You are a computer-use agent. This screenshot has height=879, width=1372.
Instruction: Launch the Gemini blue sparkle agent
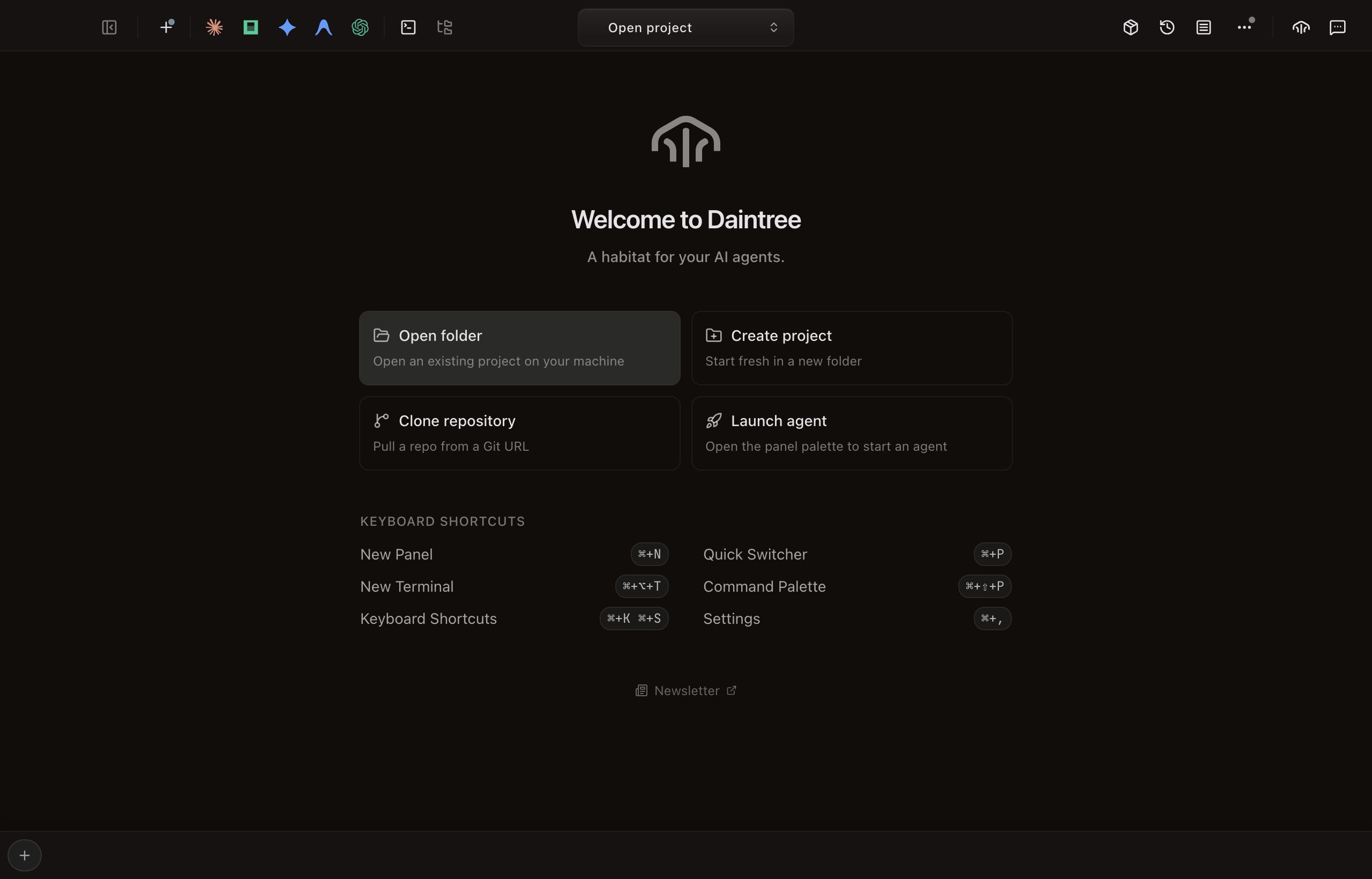pos(287,27)
